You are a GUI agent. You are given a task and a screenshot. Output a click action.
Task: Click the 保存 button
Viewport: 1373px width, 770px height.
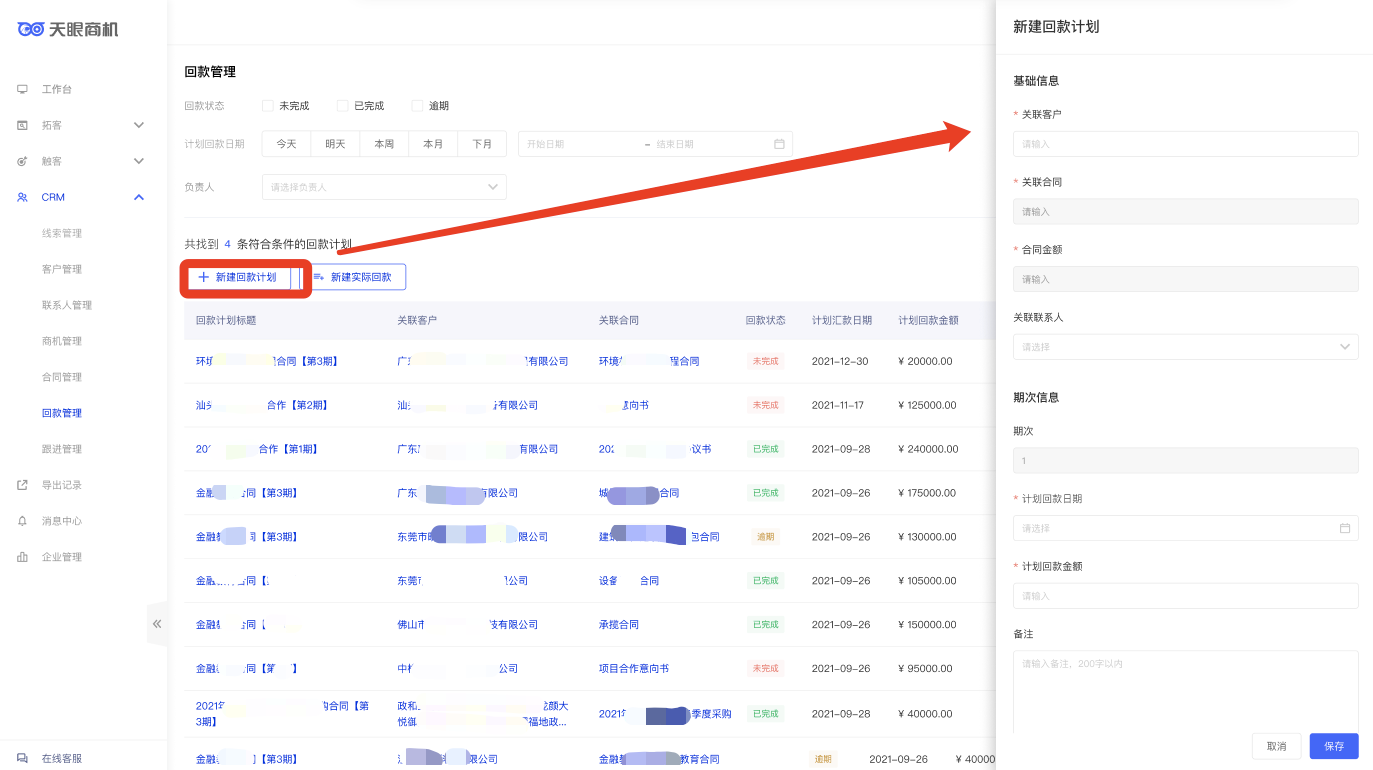point(1334,746)
